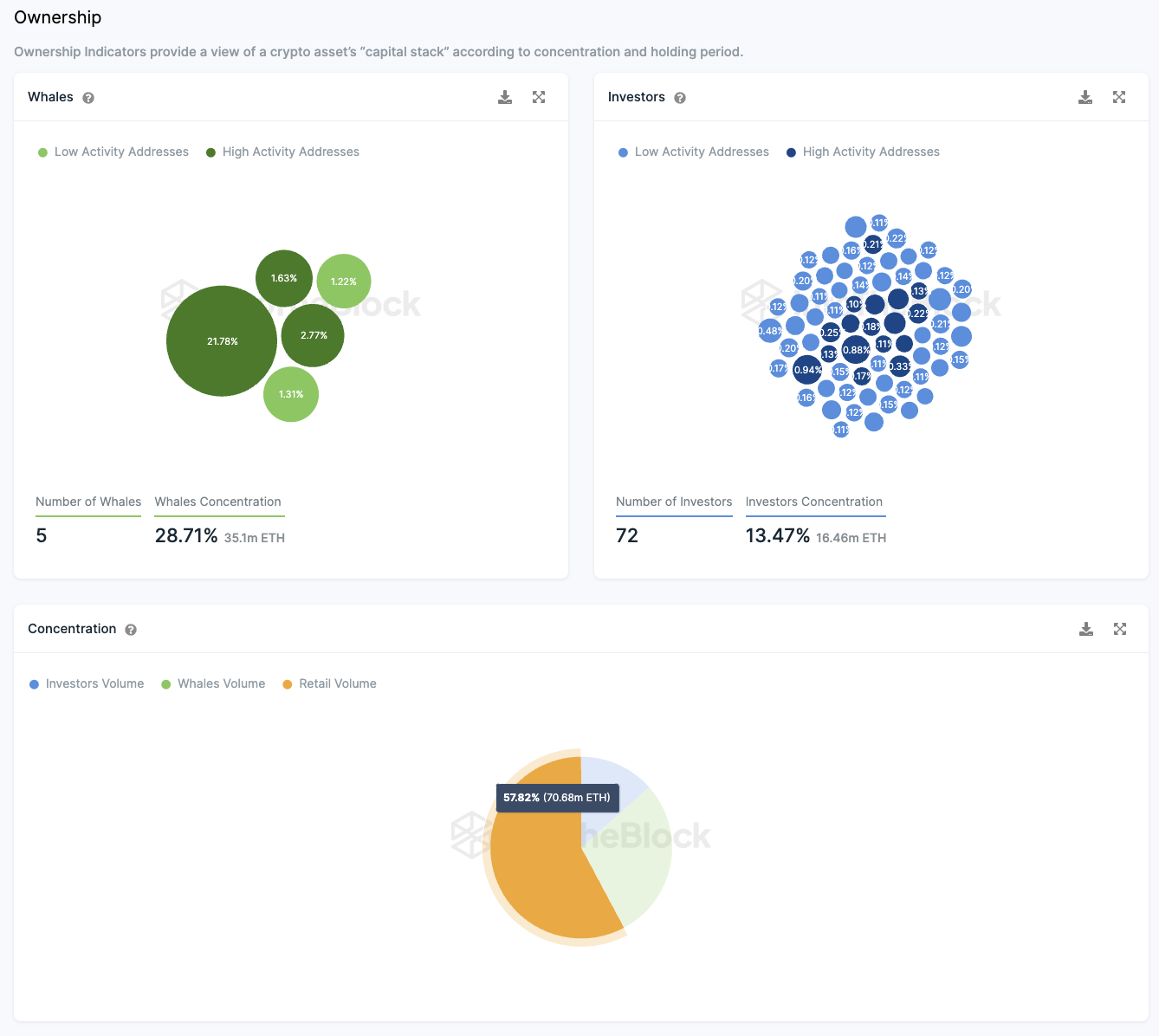The height and width of the screenshot is (1036, 1159).
Task: Open the help icon beside Concentration title
Action: 131,630
